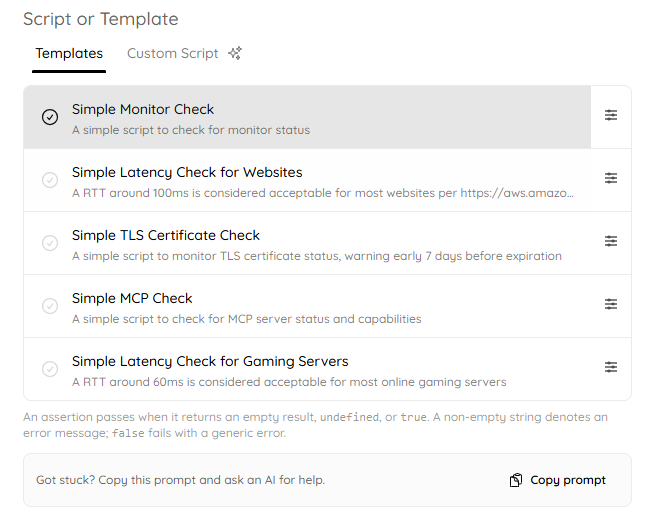Open sliders icon for Simple TLS Certificate Check
This screenshot has width=657, height=523.
pyautogui.click(x=610, y=241)
